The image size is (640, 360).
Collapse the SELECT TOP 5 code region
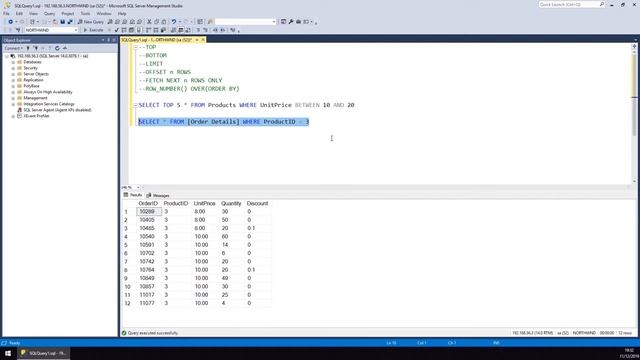[135, 105]
